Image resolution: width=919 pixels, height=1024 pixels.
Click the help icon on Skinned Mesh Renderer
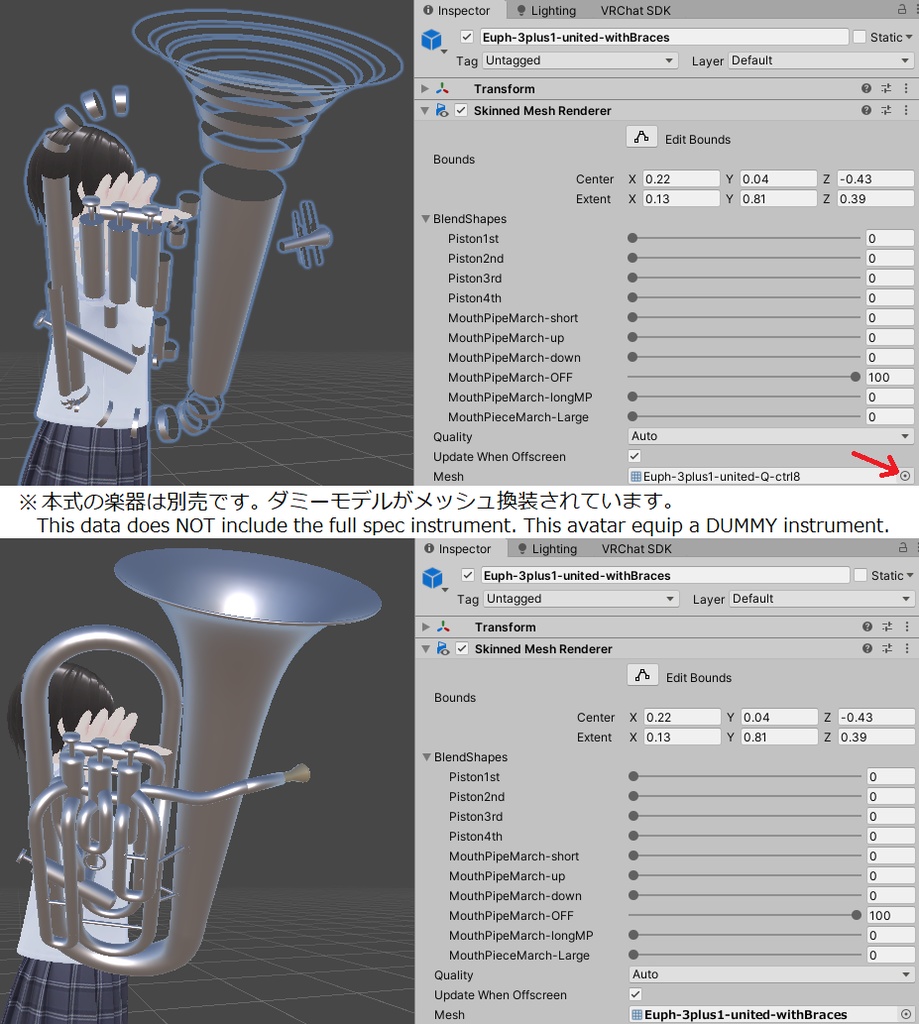coord(866,110)
